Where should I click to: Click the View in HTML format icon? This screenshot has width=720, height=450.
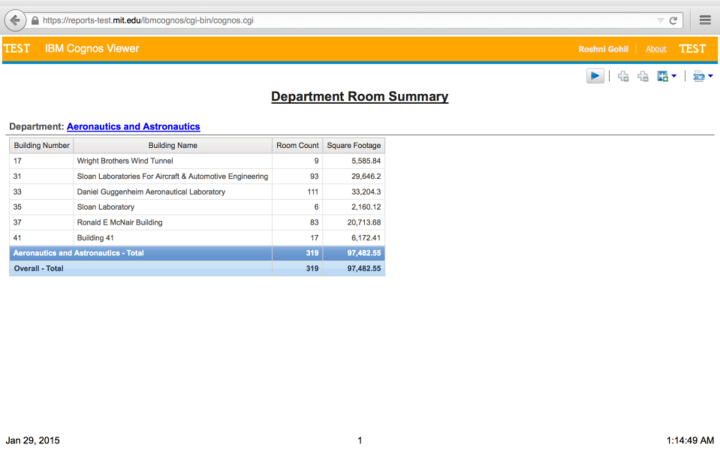click(698, 76)
